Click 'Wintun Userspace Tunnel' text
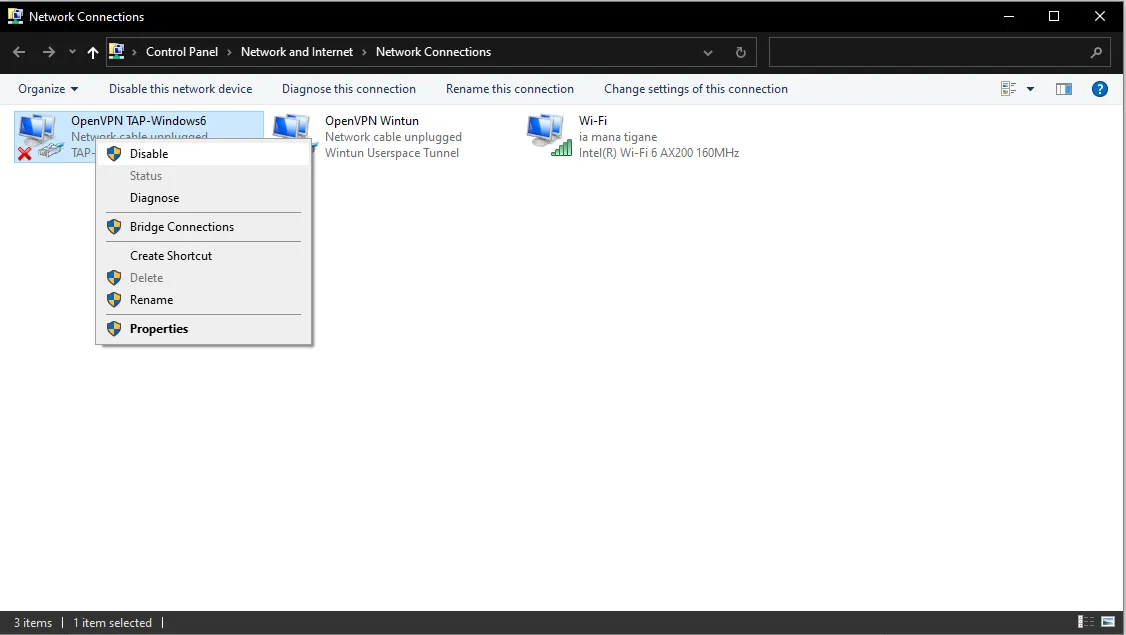Image resolution: width=1126 pixels, height=635 pixels. (391, 153)
